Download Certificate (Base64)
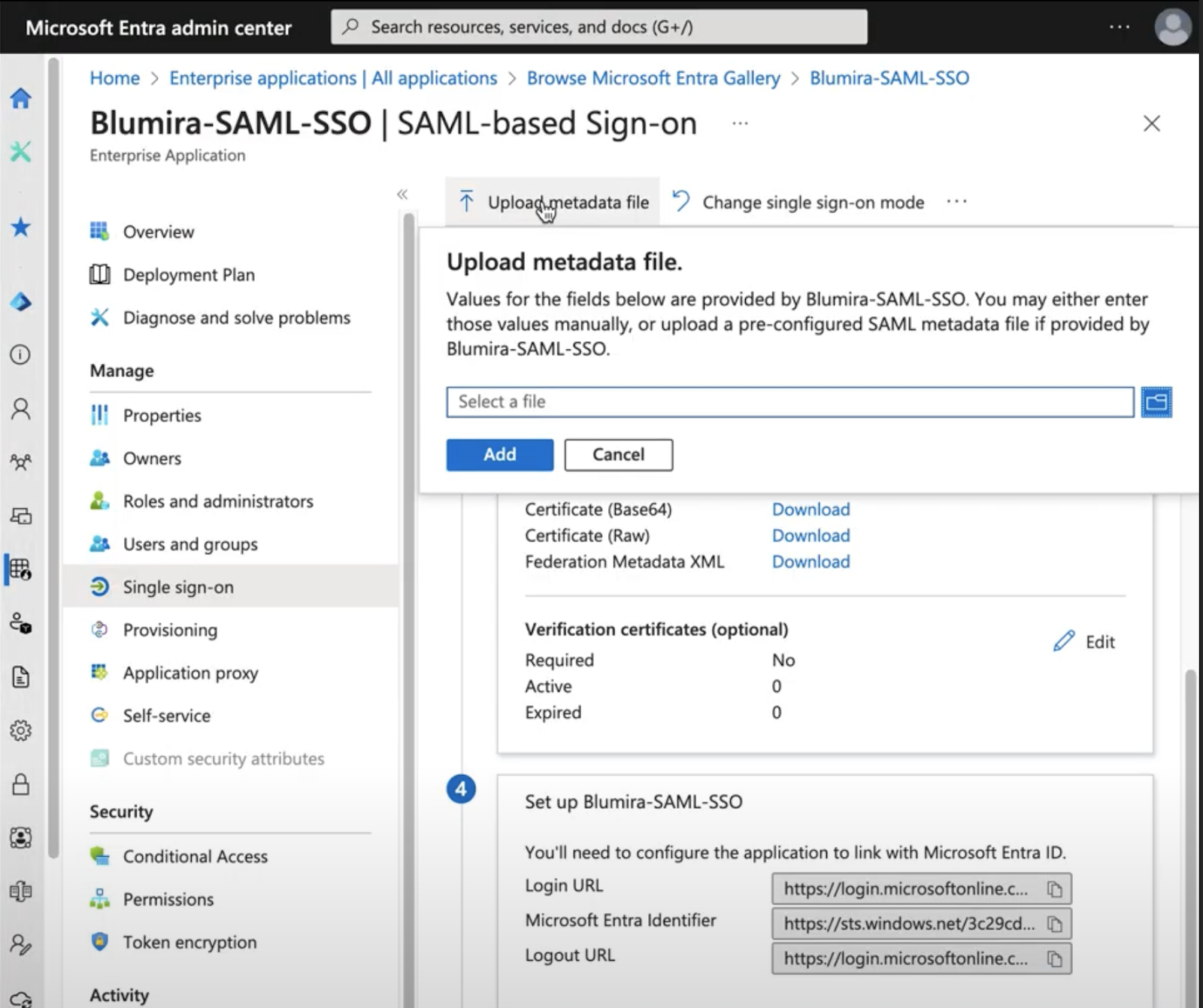The width and height of the screenshot is (1203, 1008). pos(811,509)
